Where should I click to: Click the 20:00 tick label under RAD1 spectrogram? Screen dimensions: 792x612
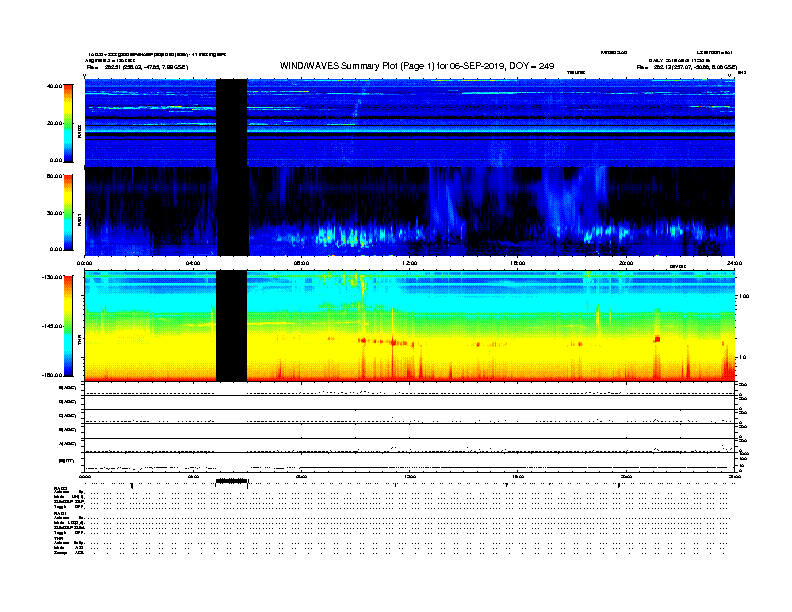coord(626,263)
